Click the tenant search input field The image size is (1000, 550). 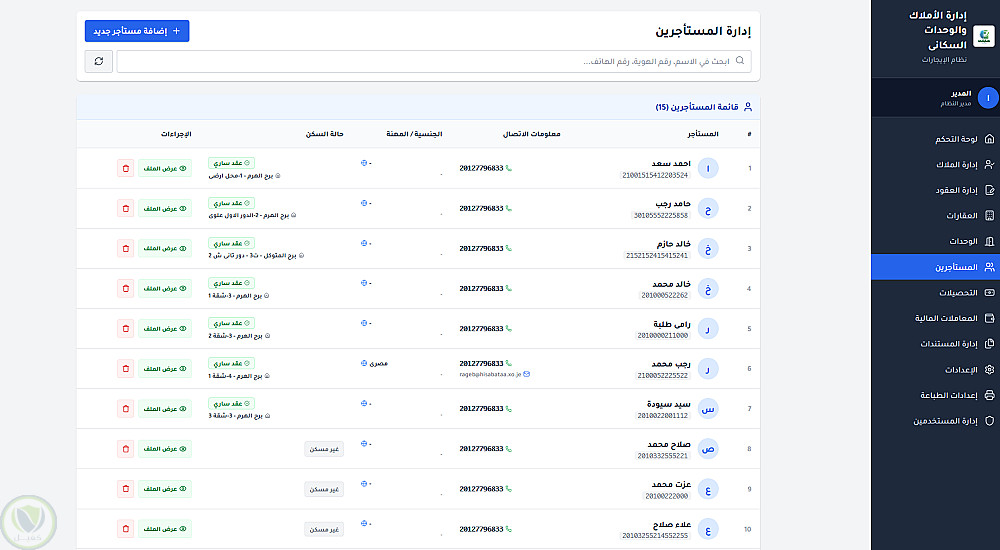pos(430,62)
